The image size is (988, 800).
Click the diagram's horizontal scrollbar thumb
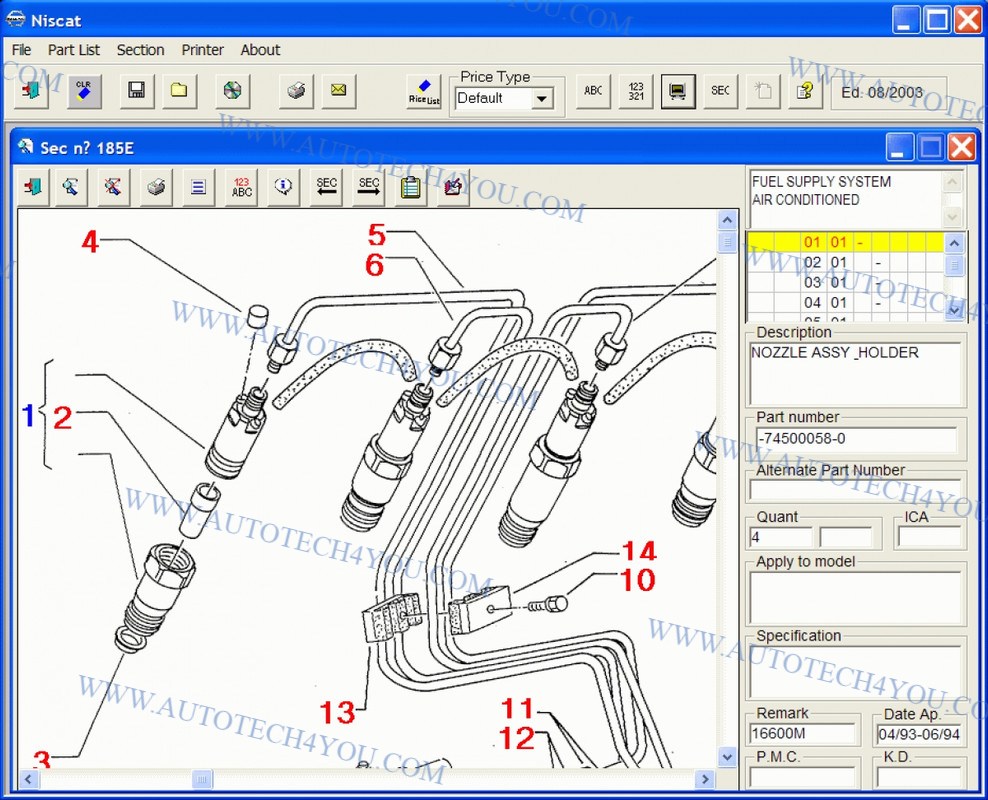202,779
